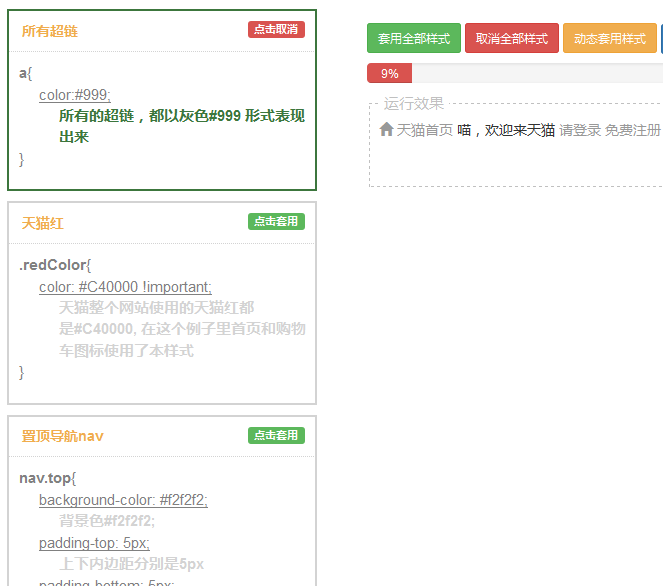This screenshot has width=663, height=586.
Task: Click the green 套用全部样式 button
Action: tap(414, 38)
